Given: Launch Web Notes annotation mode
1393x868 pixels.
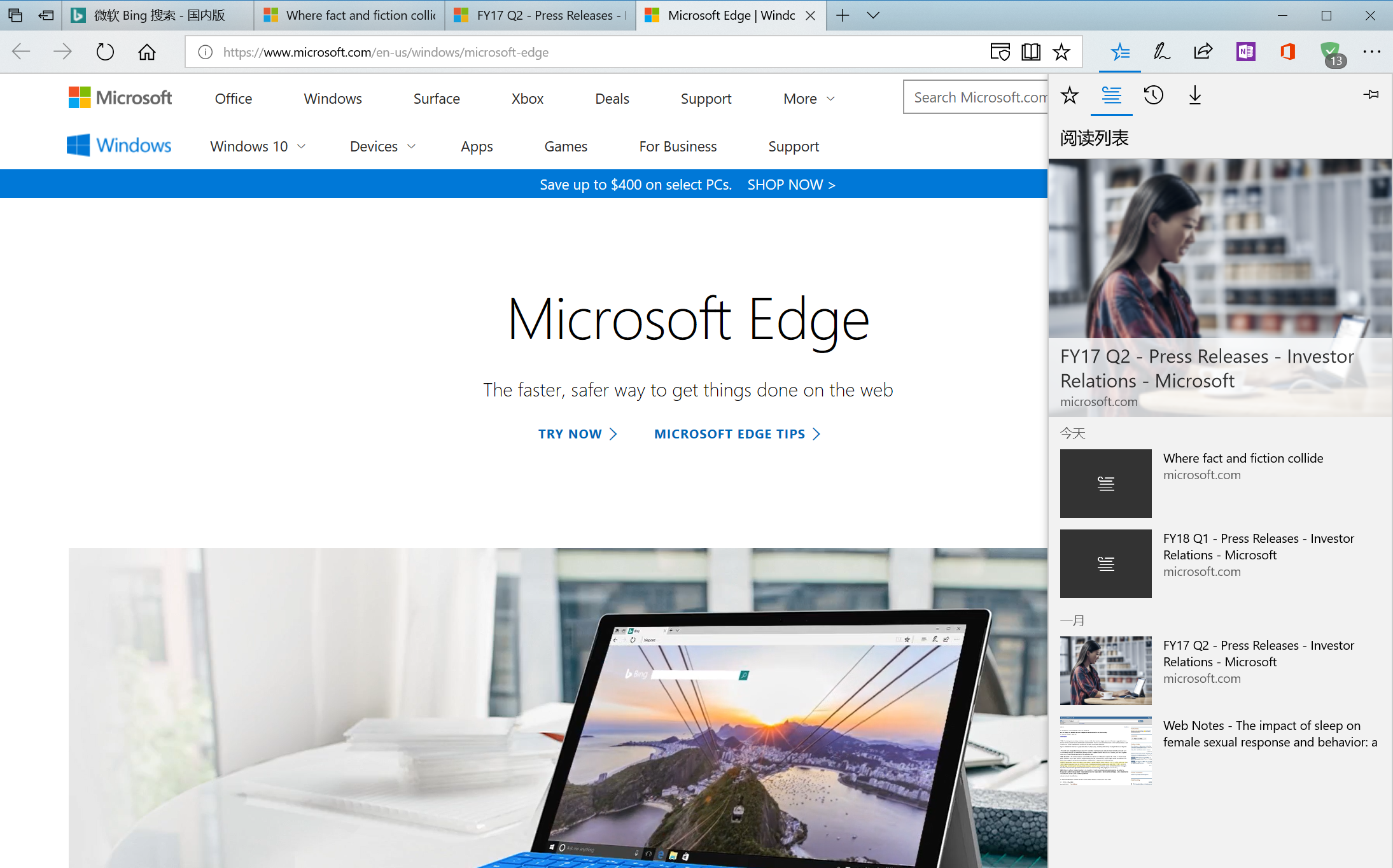Looking at the screenshot, I should pos(1161,52).
